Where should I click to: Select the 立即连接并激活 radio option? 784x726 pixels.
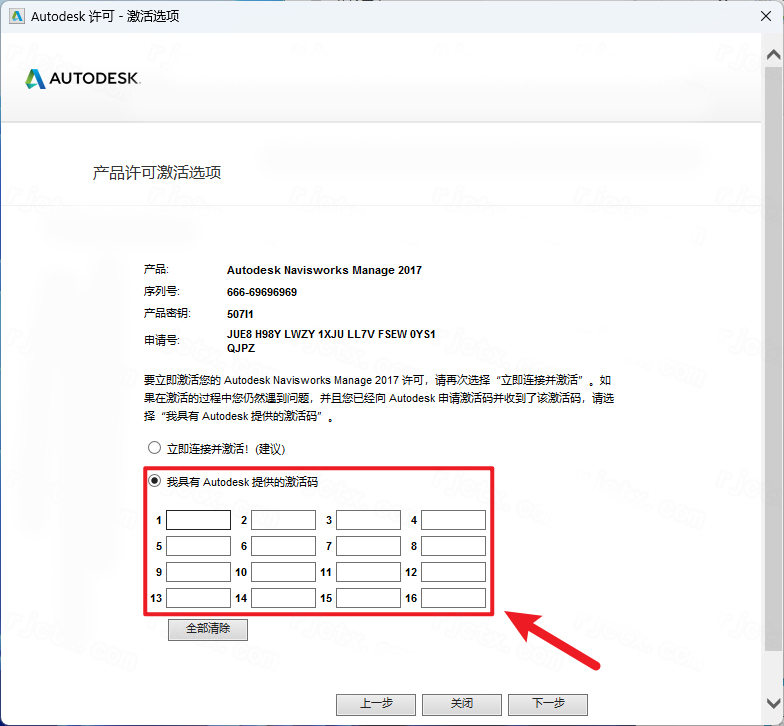pyautogui.click(x=154, y=448)
